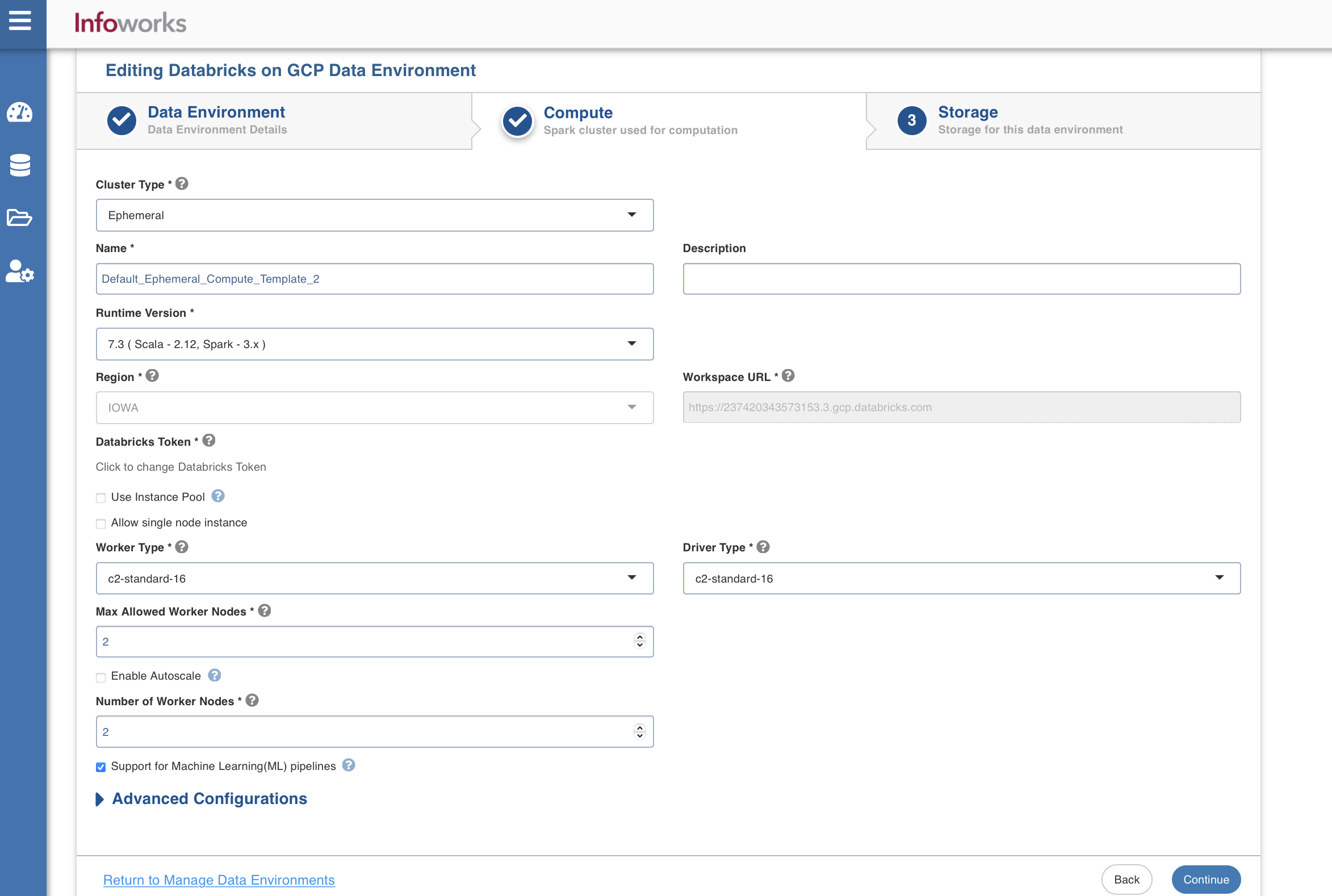This screenshot has width=1332, height=896.
Task: Click the Name input field
Action: pyautogui.click(x=375, y=279)
